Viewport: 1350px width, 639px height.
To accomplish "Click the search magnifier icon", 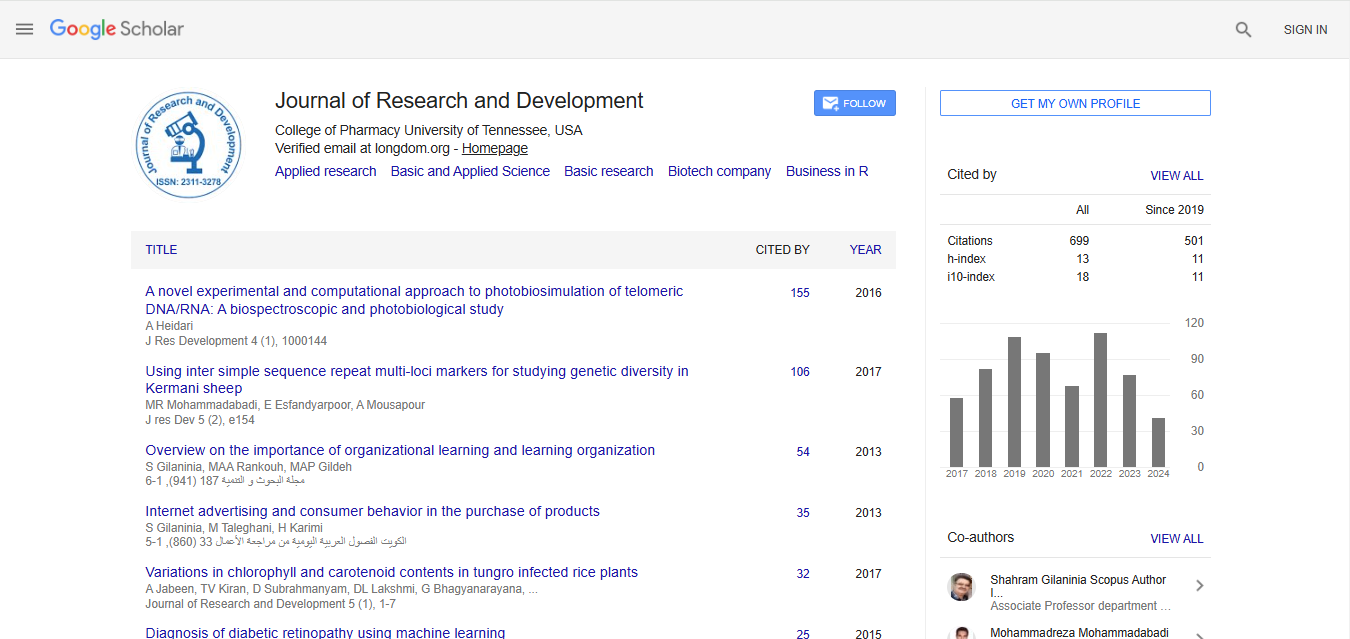I will pos(1243,30).
